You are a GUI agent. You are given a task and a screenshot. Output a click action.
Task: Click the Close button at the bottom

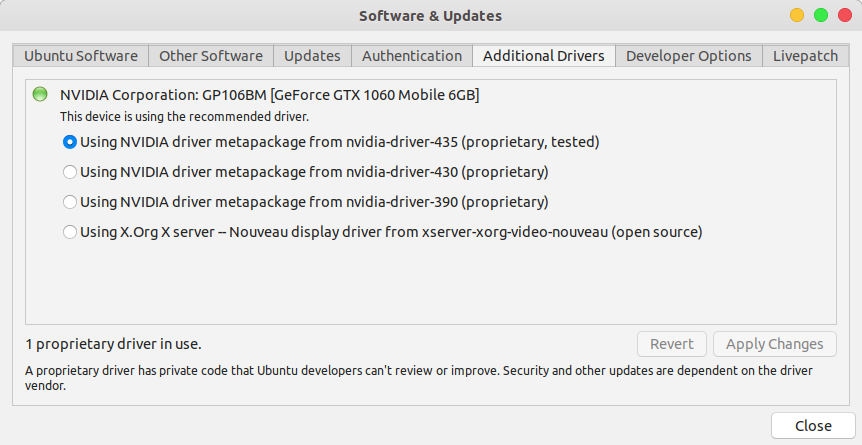(813, 426)
